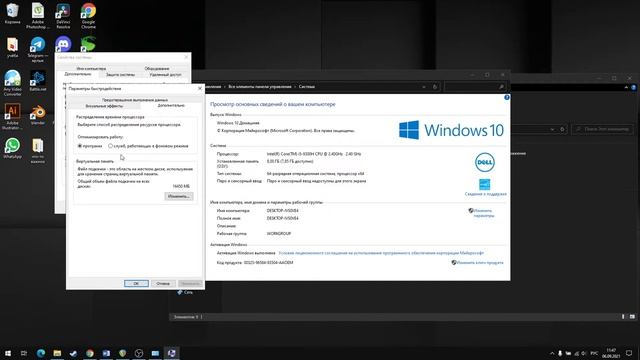640x360 pixels.
Task: Open the Adobe Illustrator desktop shortcut
Action: [x=12, y=116]
